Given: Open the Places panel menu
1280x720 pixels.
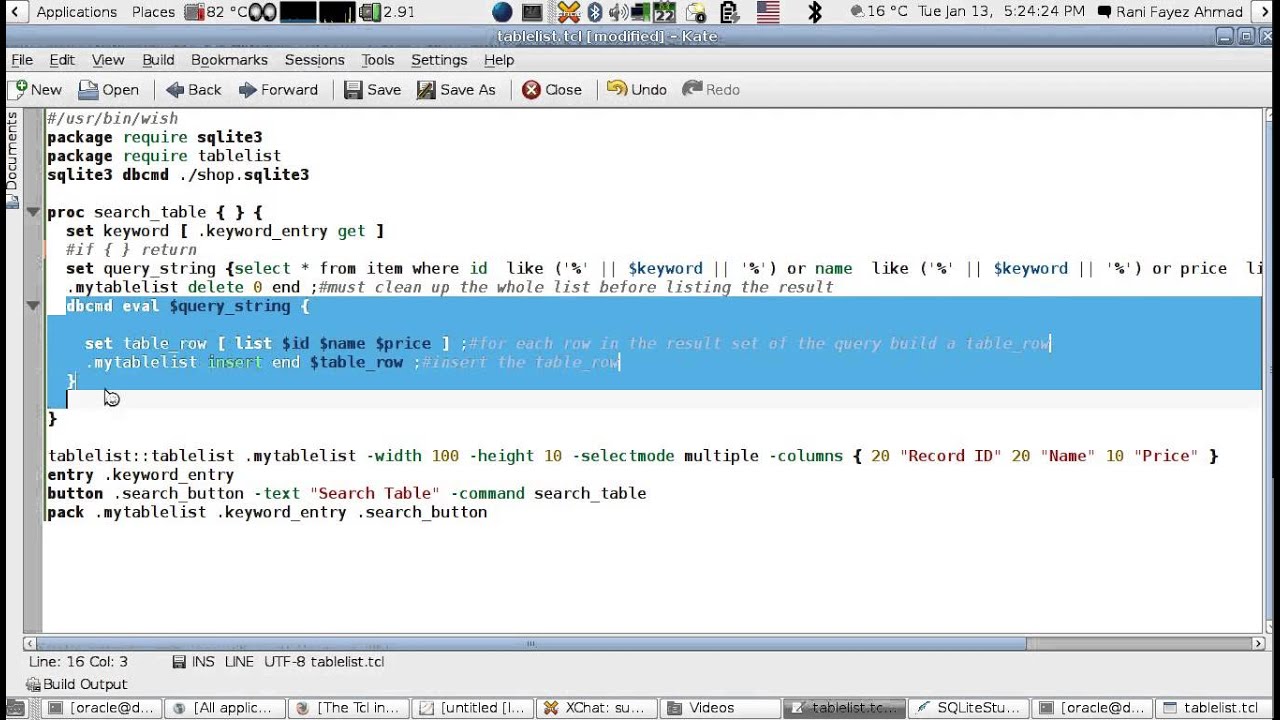Looking at the screenshot, I should tap(153, 12).
